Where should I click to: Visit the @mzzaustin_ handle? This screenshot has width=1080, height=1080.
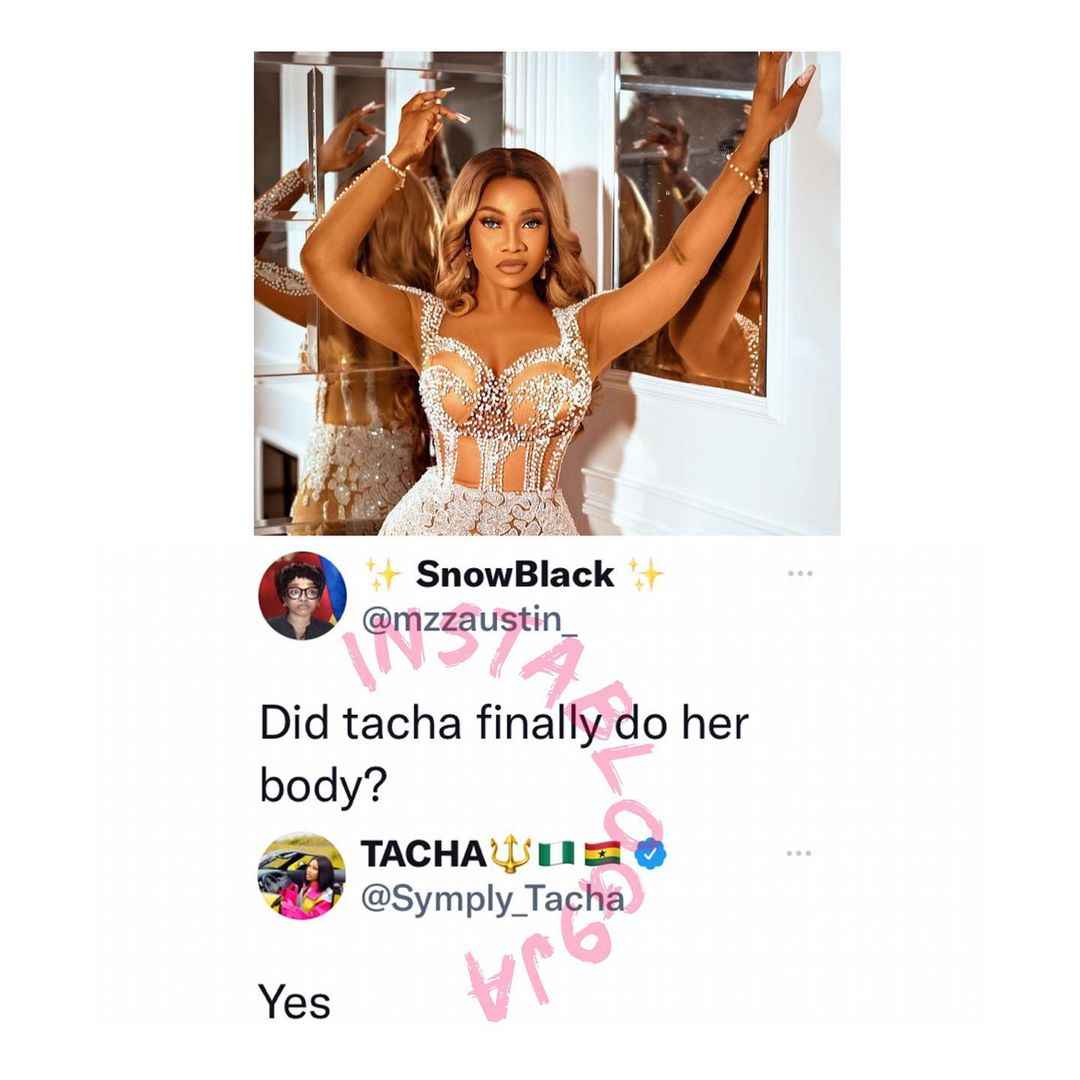click(470, 619)
